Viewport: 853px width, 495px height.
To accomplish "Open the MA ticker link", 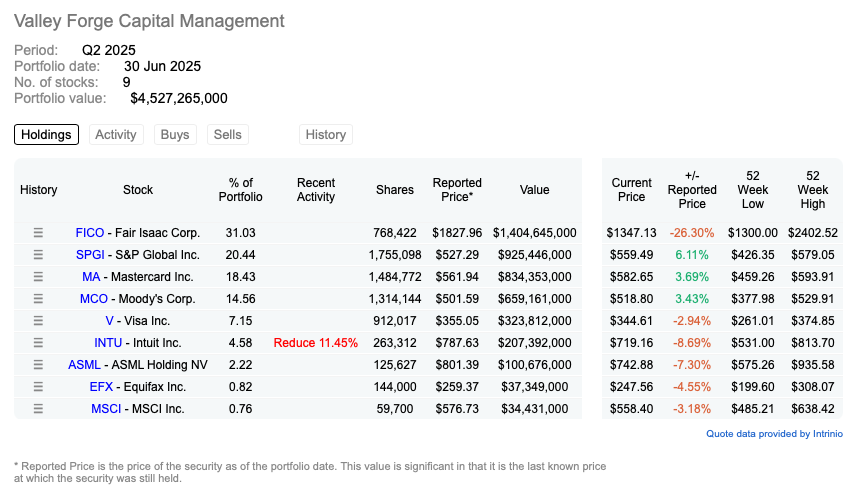I will (x=91, y=277).
